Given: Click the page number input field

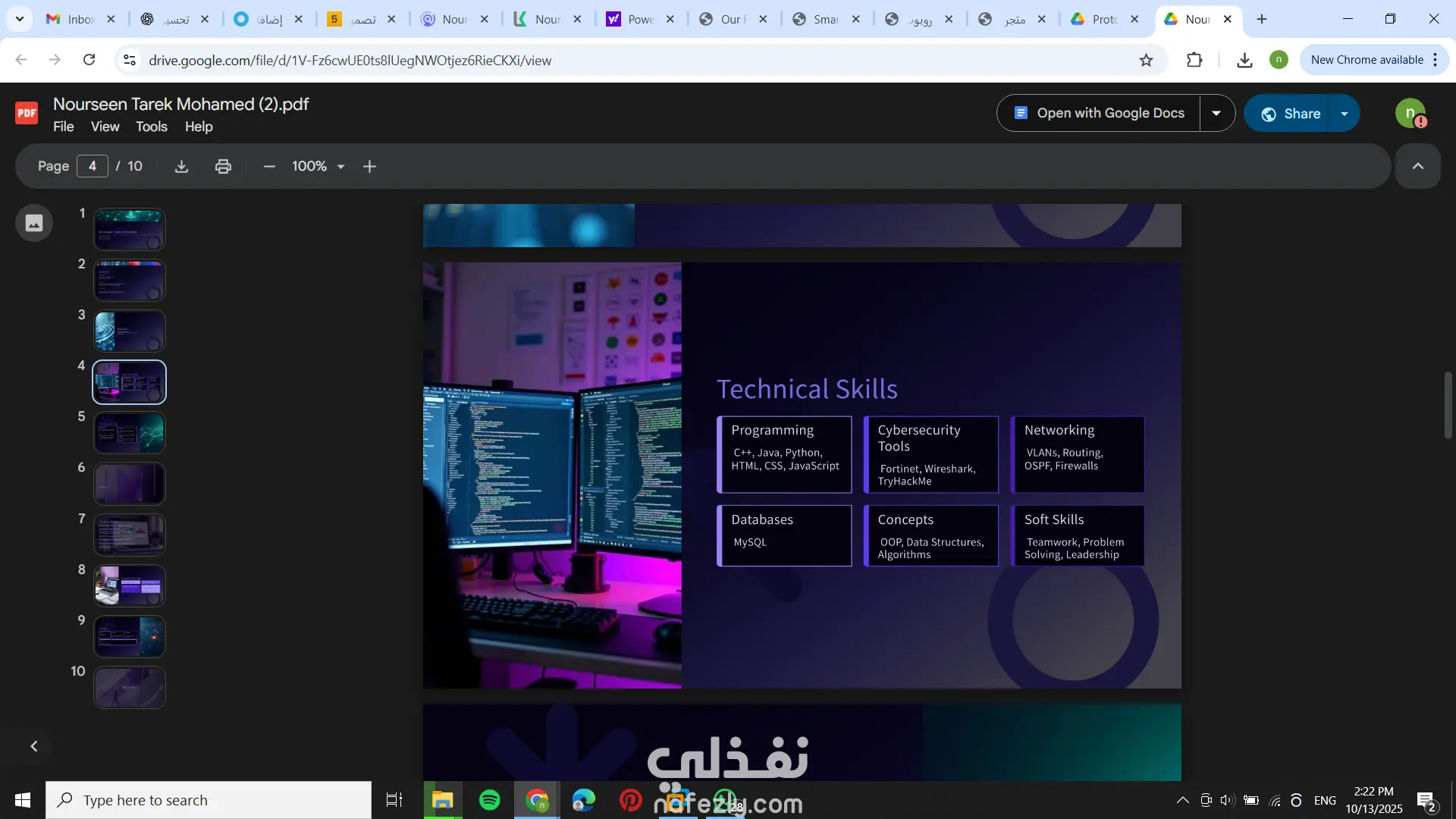Looking at the screenshot, I should [x=93, y=166].
